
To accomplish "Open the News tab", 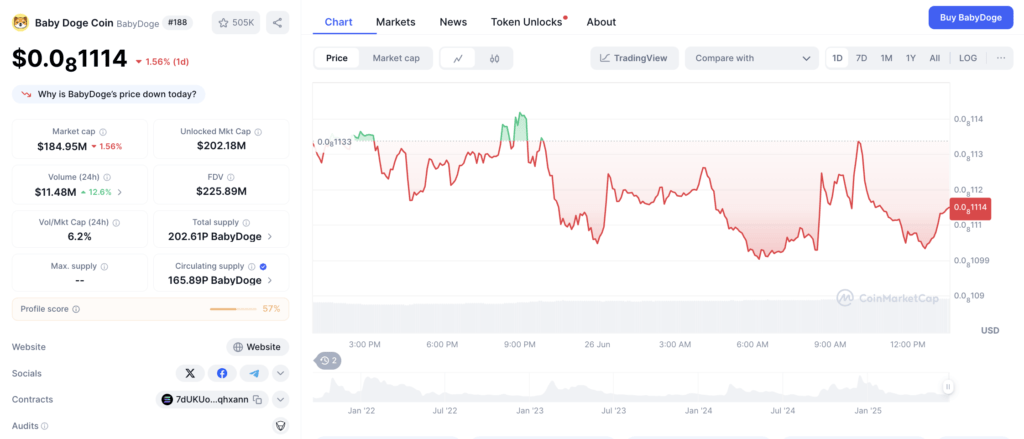I will (453, 22).
